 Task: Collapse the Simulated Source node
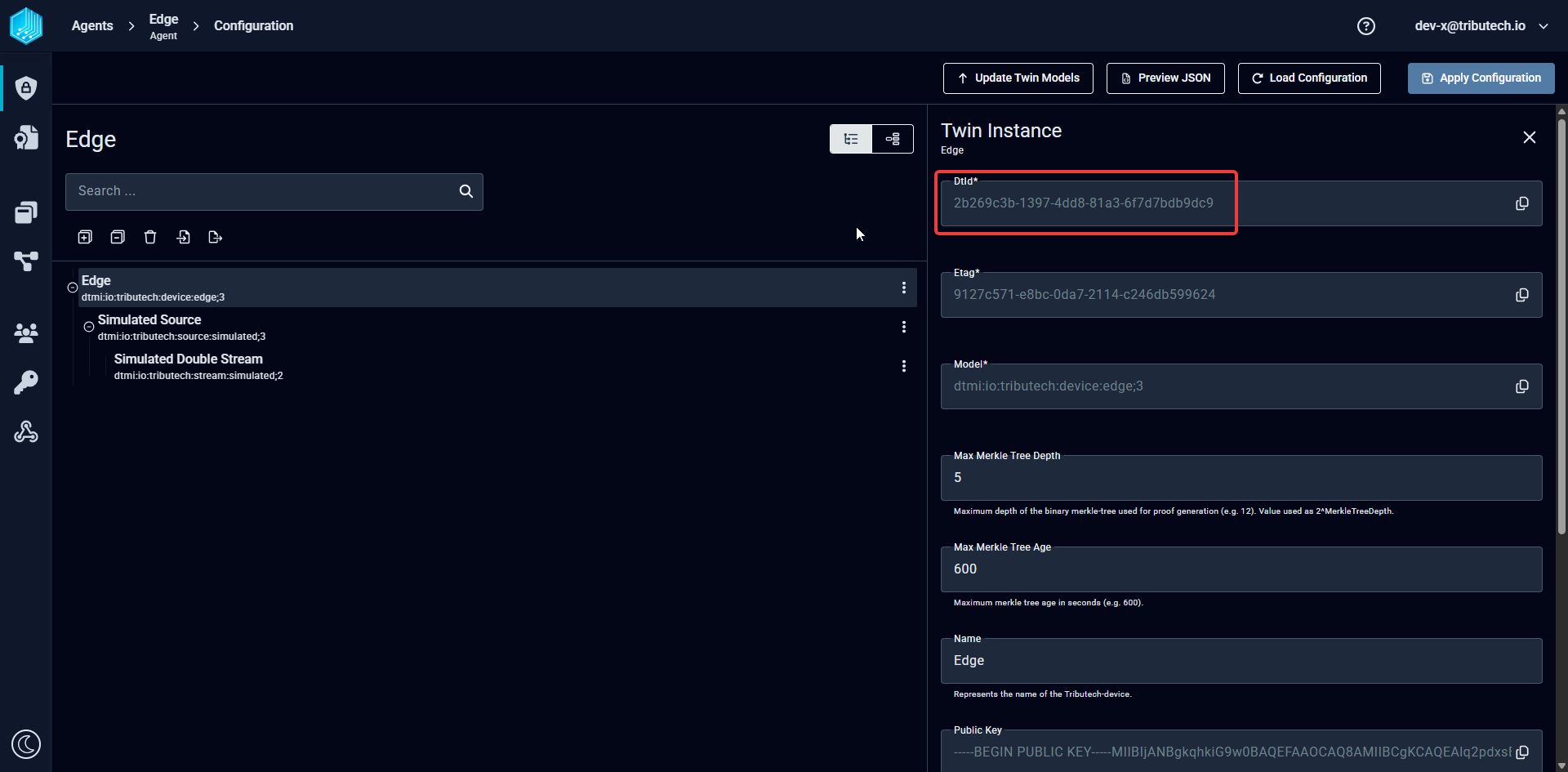click(x=89, y=327)
